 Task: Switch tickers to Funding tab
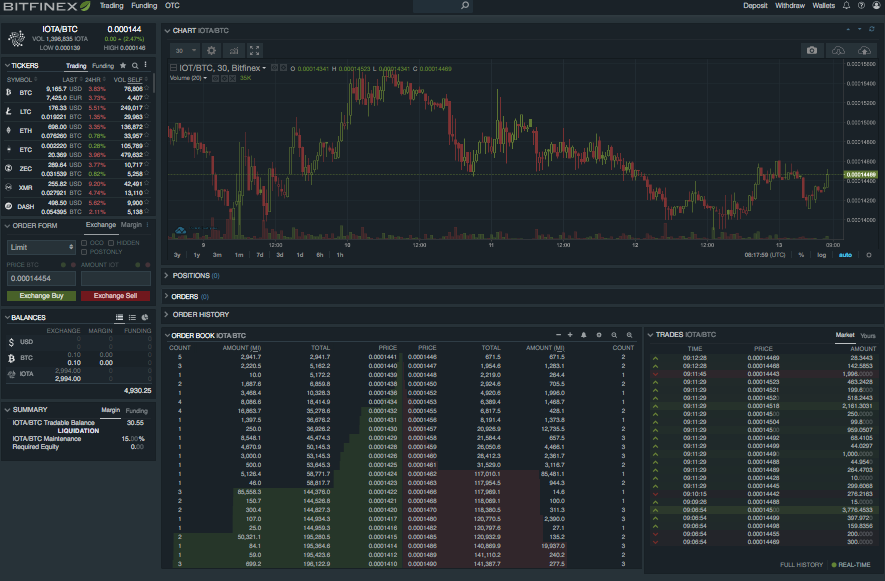[103, 65]
